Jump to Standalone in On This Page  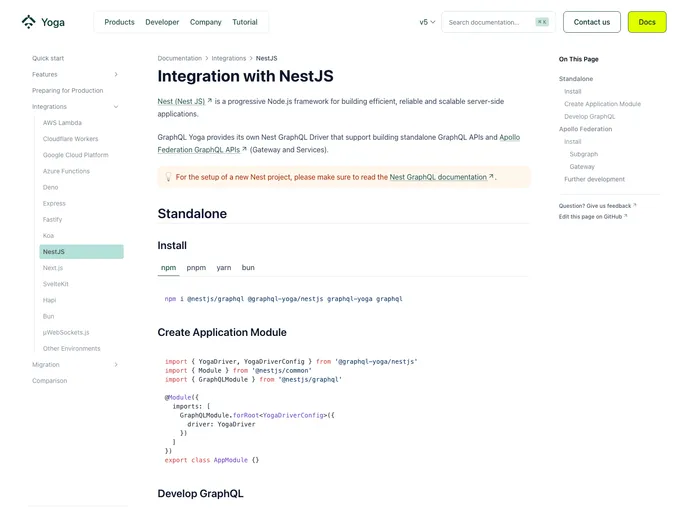pos(576,79)
